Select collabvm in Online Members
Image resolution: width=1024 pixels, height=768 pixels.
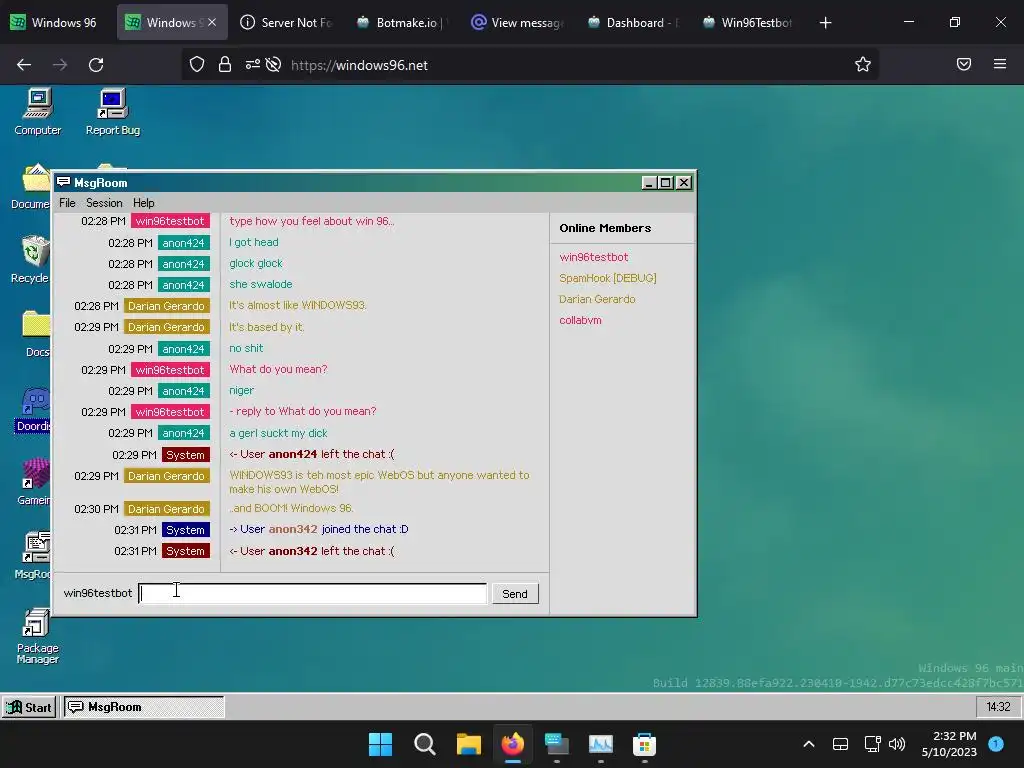pos(580,320)
